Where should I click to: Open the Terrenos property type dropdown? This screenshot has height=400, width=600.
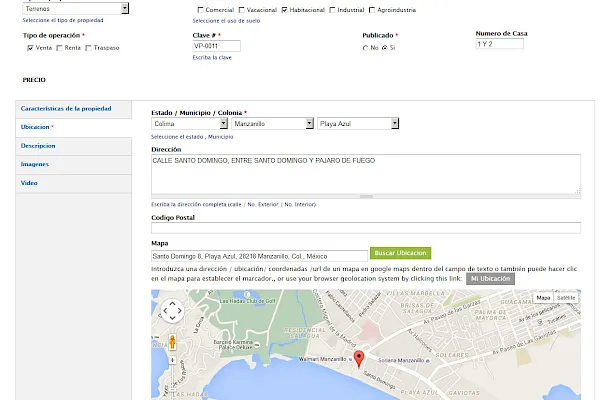76,8
